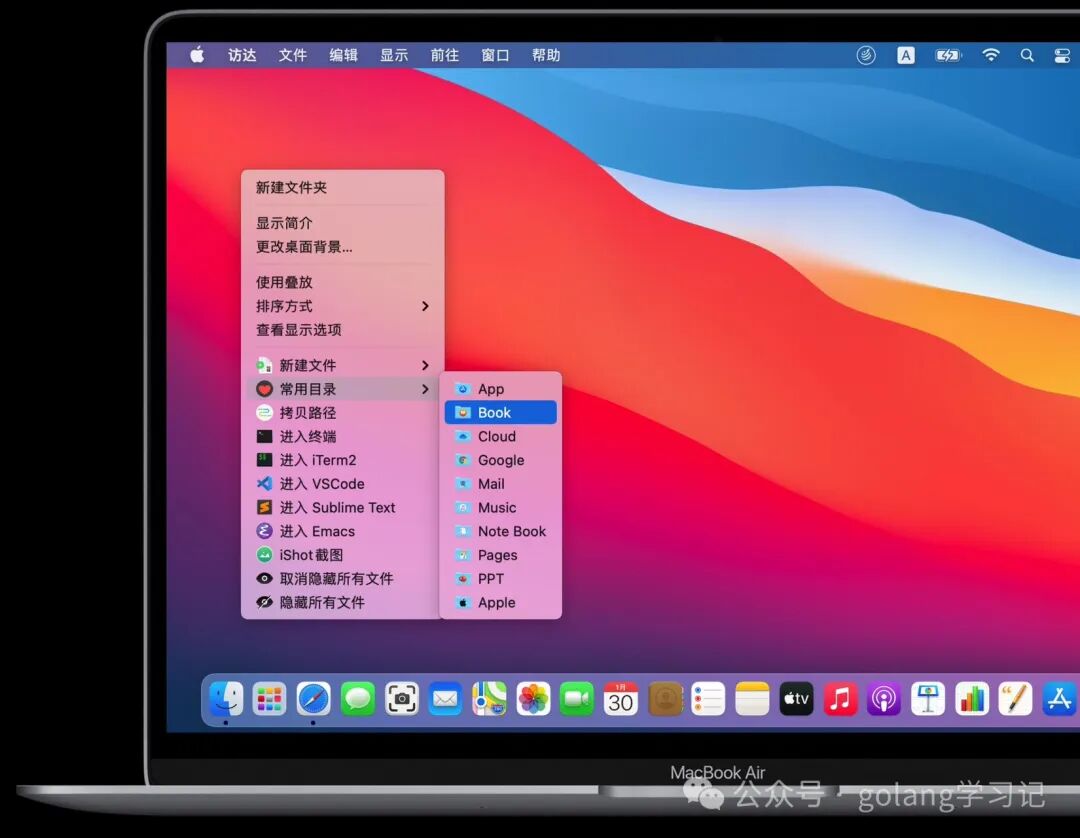Open the highlighted Book folder

point(501,412)
